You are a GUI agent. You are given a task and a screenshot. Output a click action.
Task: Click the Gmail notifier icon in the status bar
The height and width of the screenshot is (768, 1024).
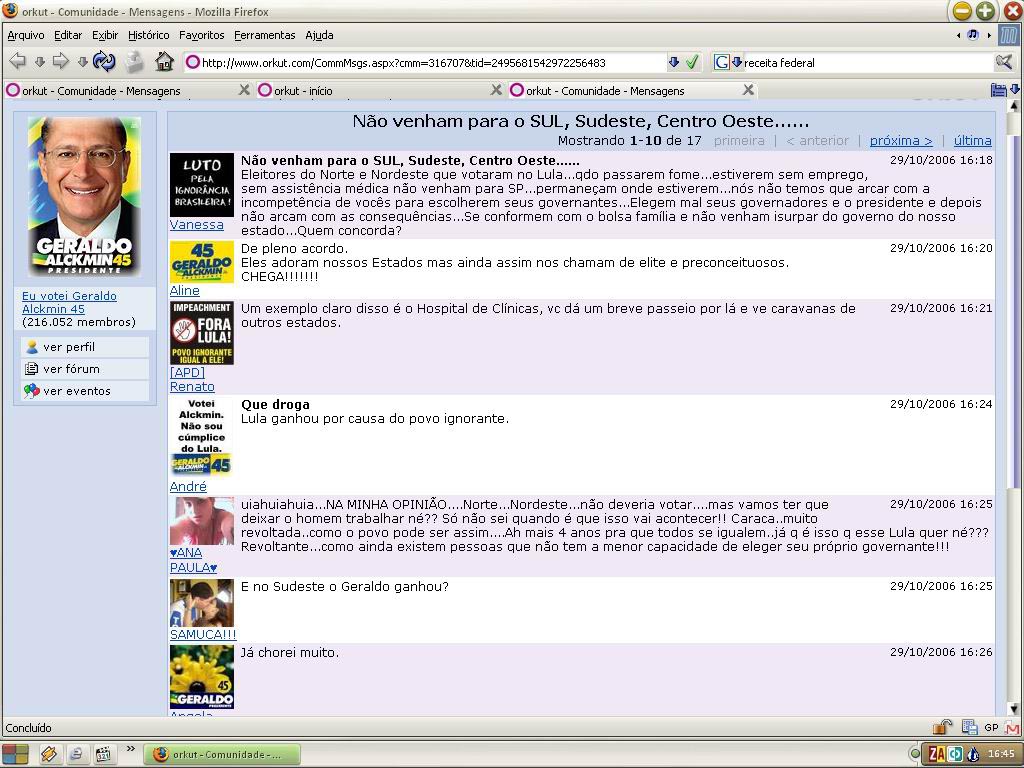click(1013, 728)
